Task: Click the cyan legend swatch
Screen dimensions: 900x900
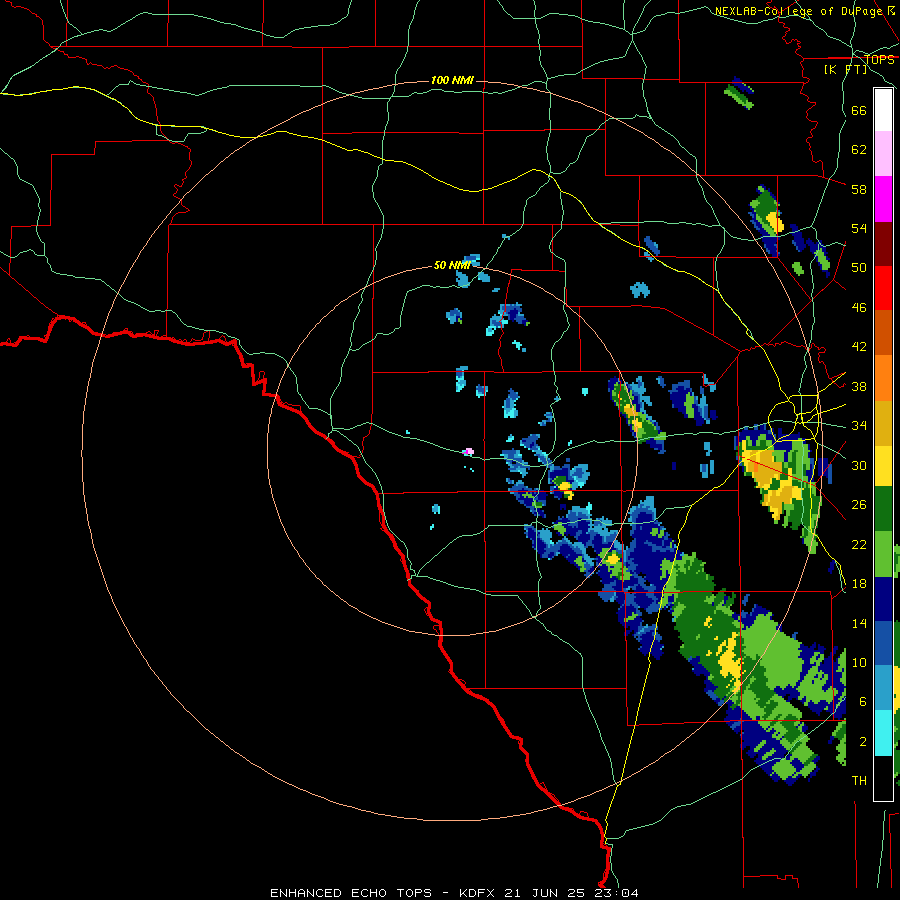Action: (883, 733)
